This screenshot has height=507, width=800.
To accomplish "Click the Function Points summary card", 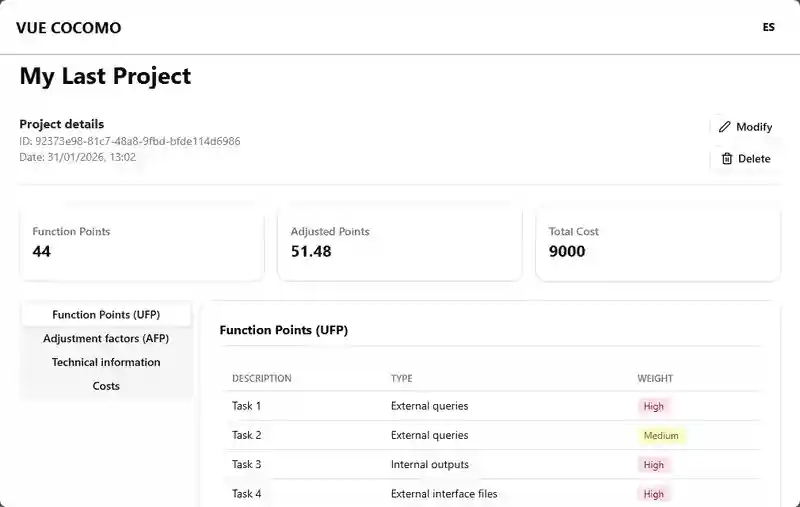I will [x=142, y=243].
